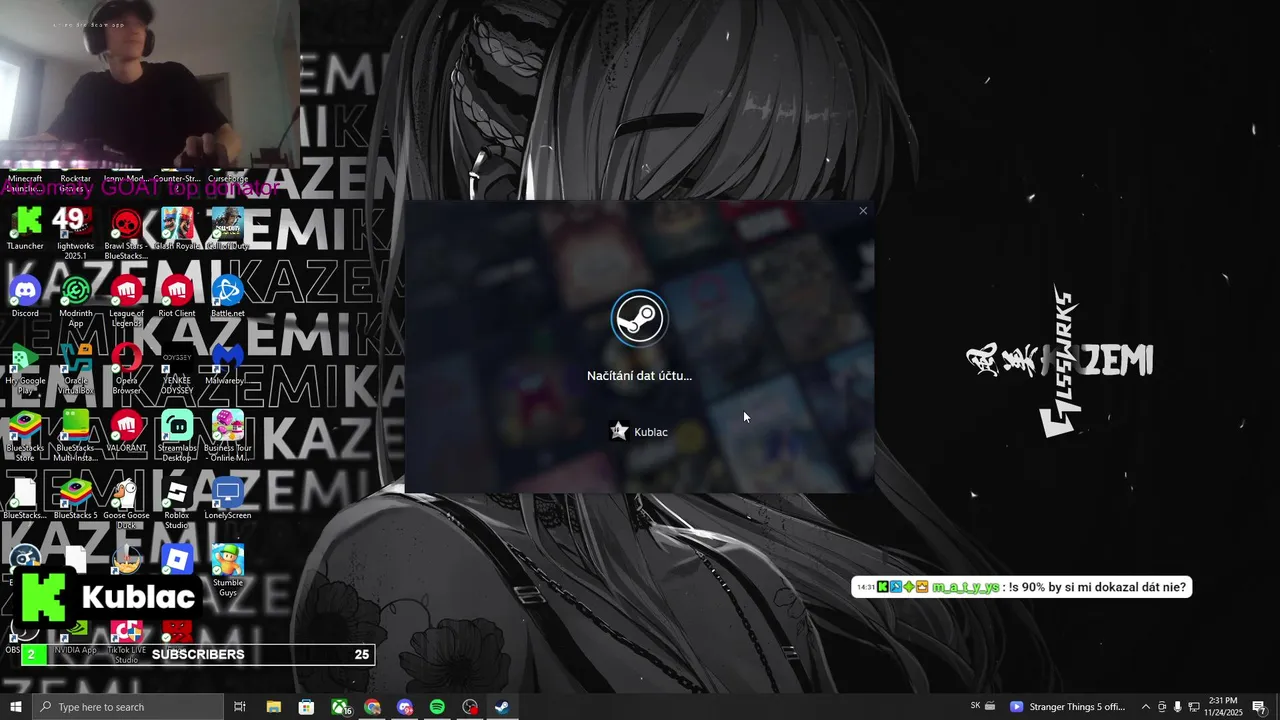Open the Discord desktop icon
The width and height of the screenshot is (1280, 720).
(25, 296)
